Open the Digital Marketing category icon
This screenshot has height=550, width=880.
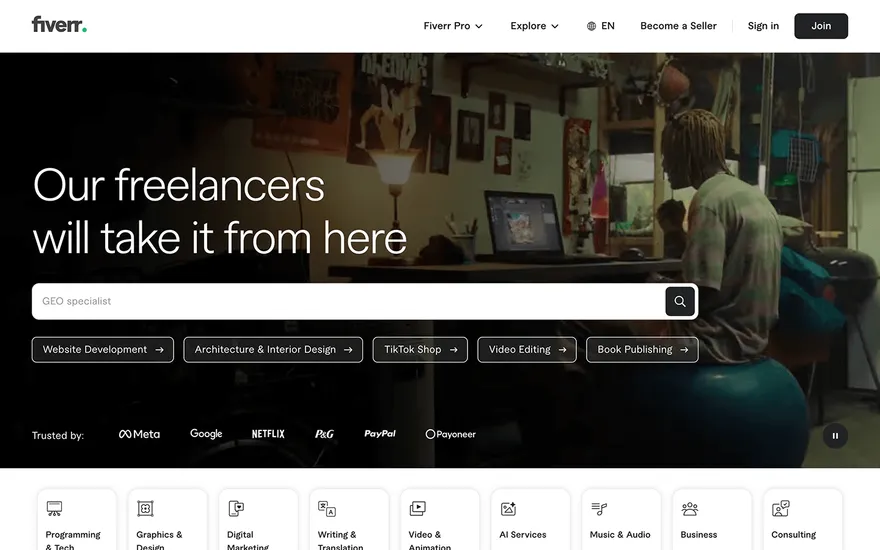click(236, 508)
